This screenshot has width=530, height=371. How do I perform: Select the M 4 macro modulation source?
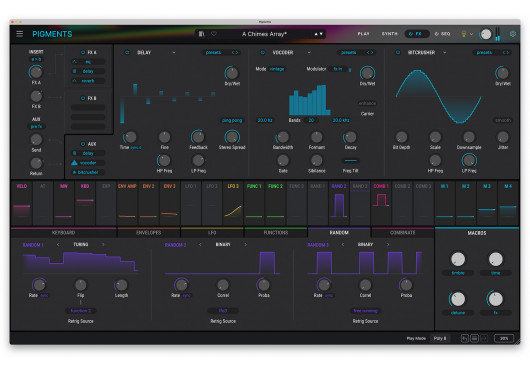508,203
